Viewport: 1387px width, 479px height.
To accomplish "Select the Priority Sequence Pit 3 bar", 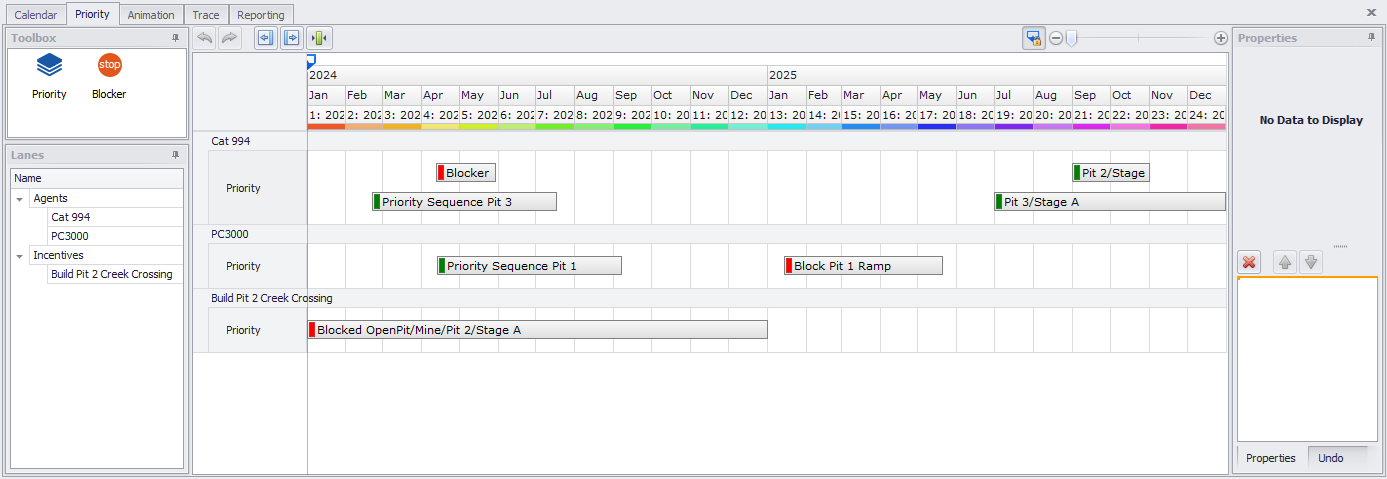I will pos(464,202).
